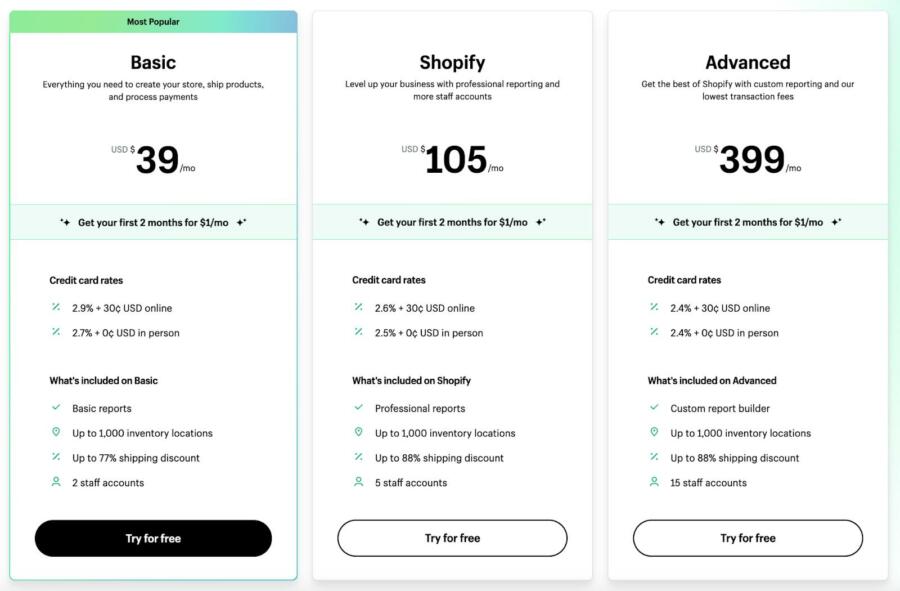Click the Shopify plan's $1/mo promo banner
The image size is (900, 591).
point(452,222)
